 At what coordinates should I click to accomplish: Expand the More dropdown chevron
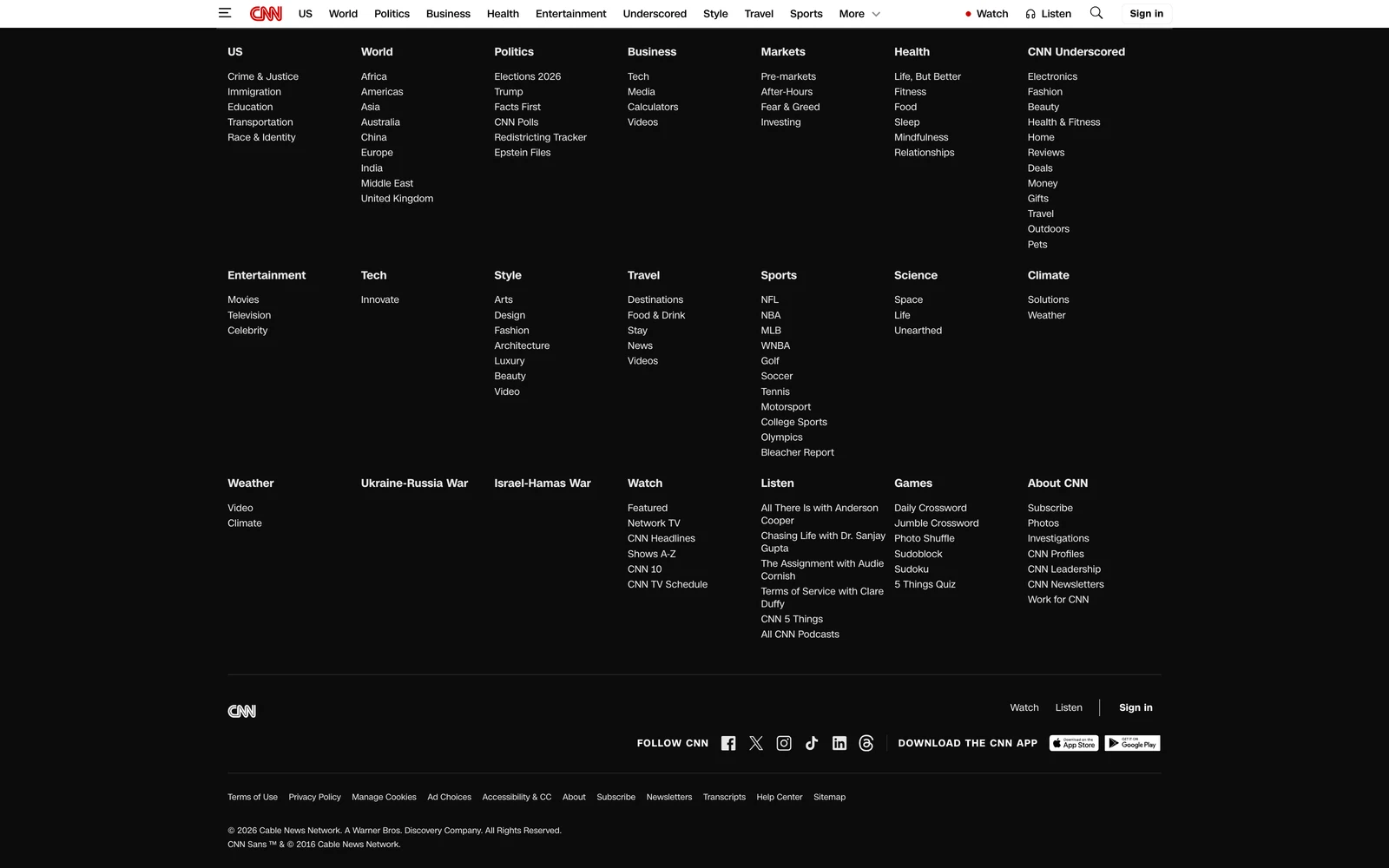(876, 14)
